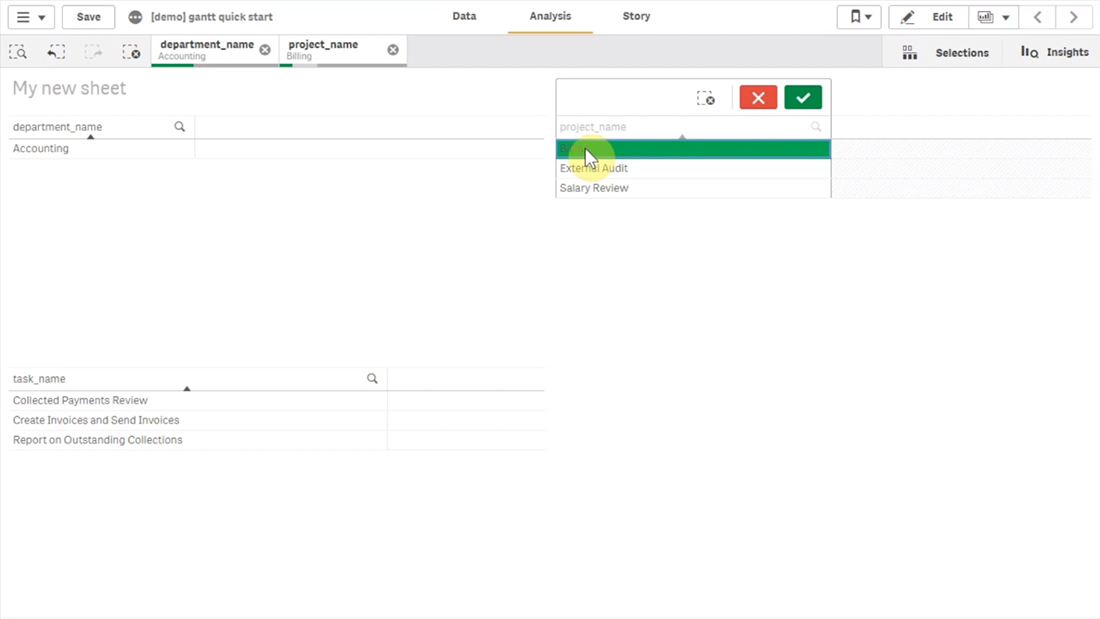
Task: Expand the navigation menu arrow next to hamburger
Action: pyautogui.click(x=44, y=16)
